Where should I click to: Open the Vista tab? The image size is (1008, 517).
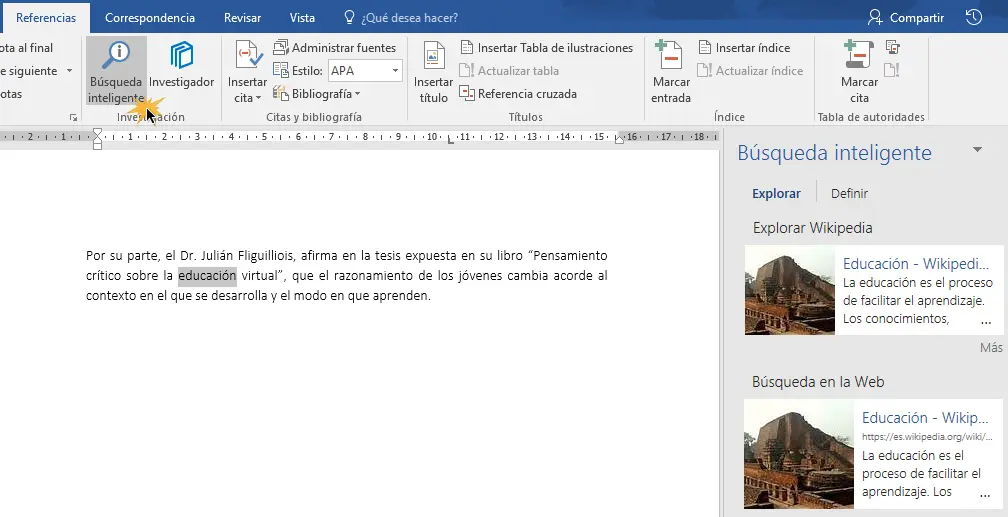point(302,18)
